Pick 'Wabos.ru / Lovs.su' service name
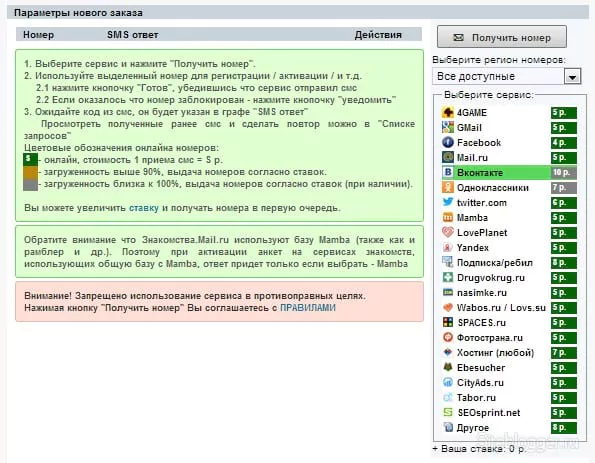Viewport: 595px width, 463px height. click(x=501, y=308)
